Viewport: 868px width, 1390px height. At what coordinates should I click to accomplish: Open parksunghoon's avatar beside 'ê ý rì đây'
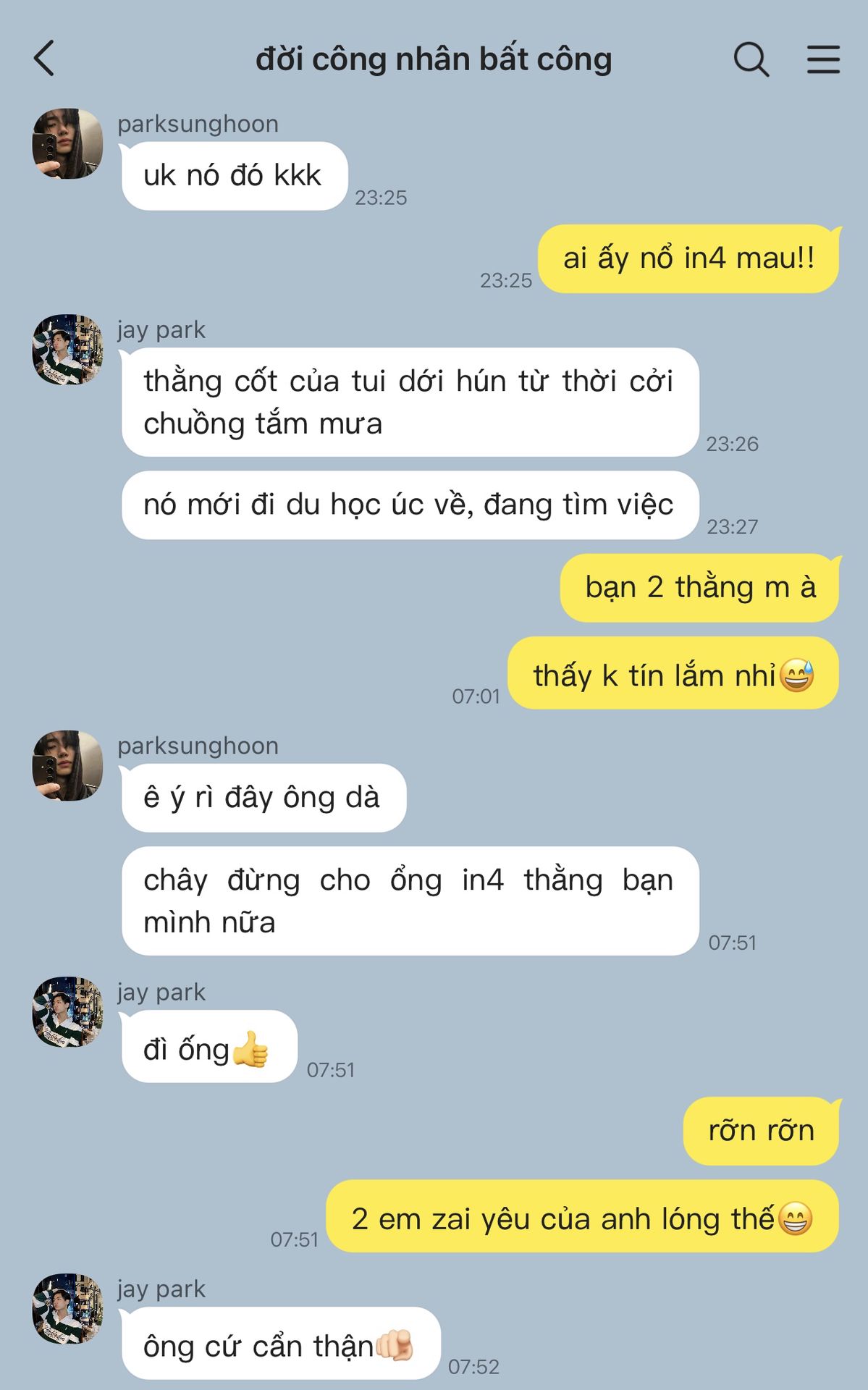[x=67, y=765]
